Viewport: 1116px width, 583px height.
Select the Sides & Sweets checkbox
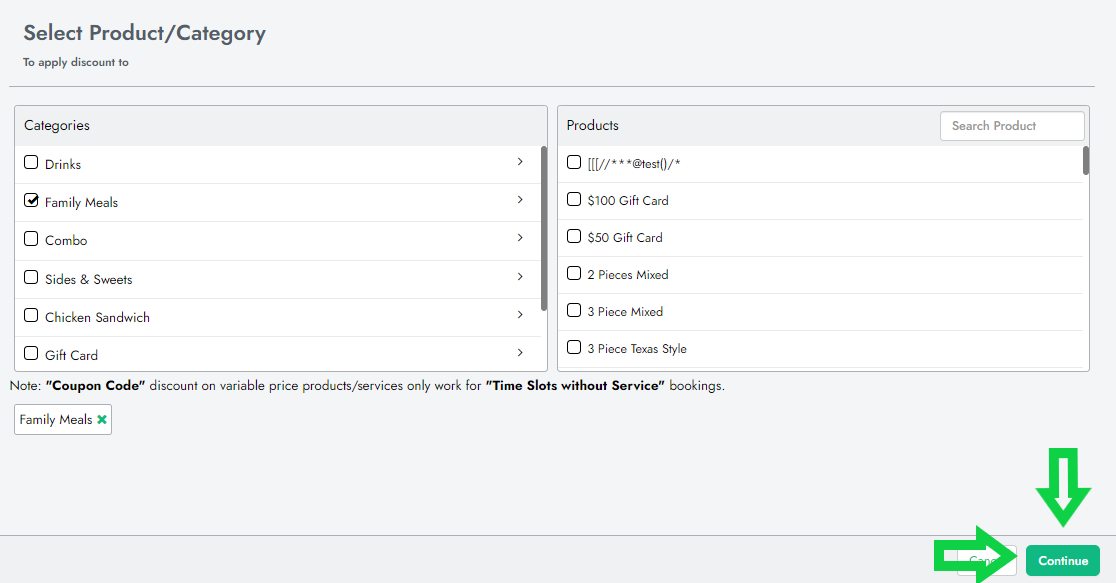pos(31,278)
